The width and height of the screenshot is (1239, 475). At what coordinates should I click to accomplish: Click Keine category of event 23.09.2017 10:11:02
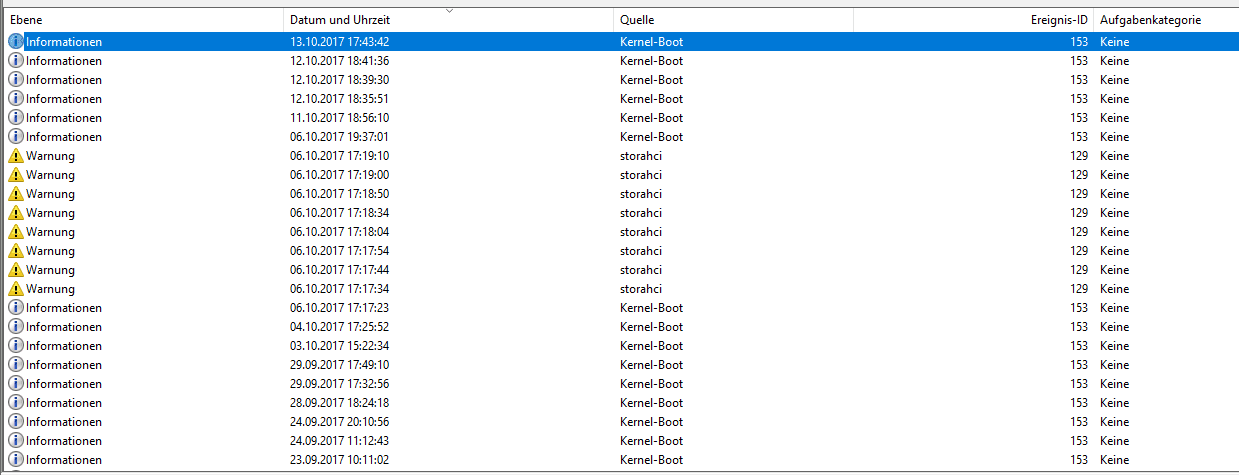[x=1114, y=460]
